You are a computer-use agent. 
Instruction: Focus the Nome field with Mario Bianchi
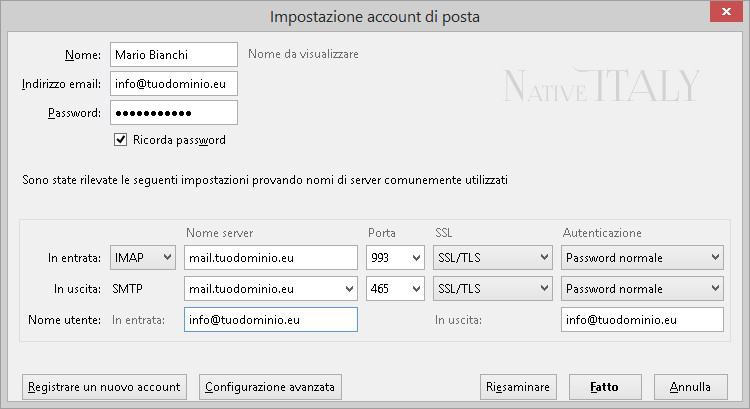coord(174,55)
